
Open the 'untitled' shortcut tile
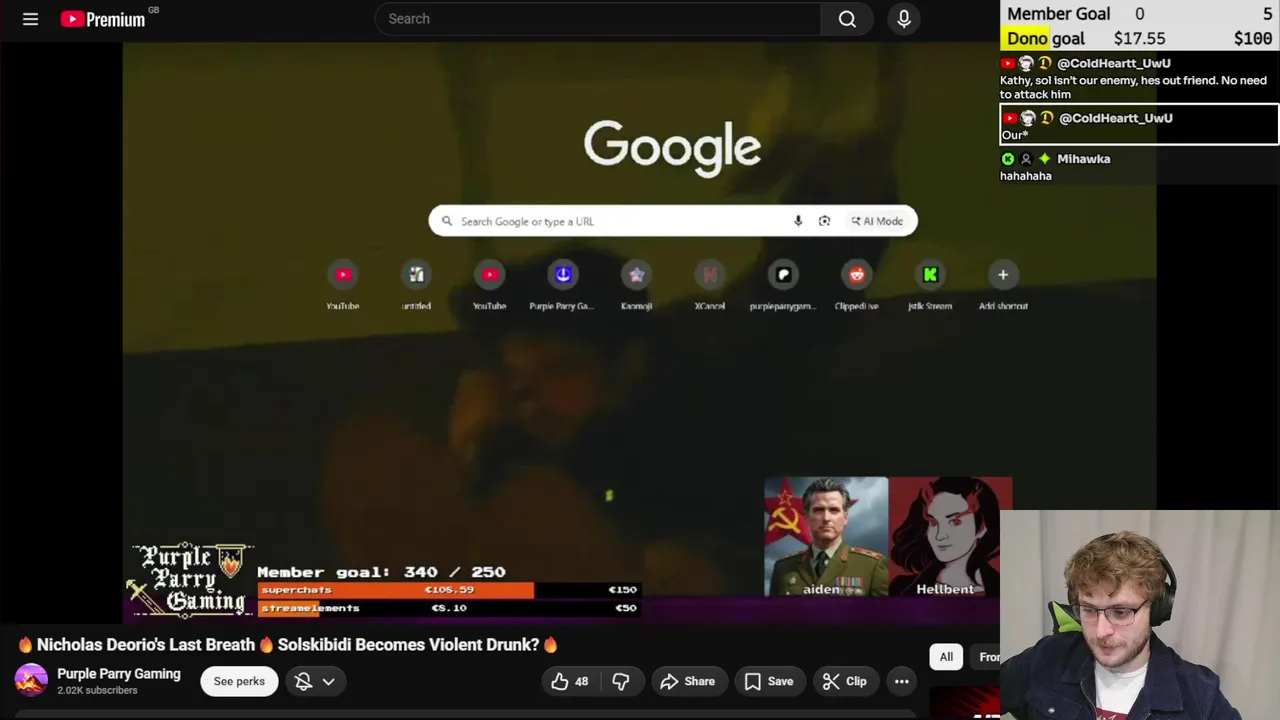416,286
